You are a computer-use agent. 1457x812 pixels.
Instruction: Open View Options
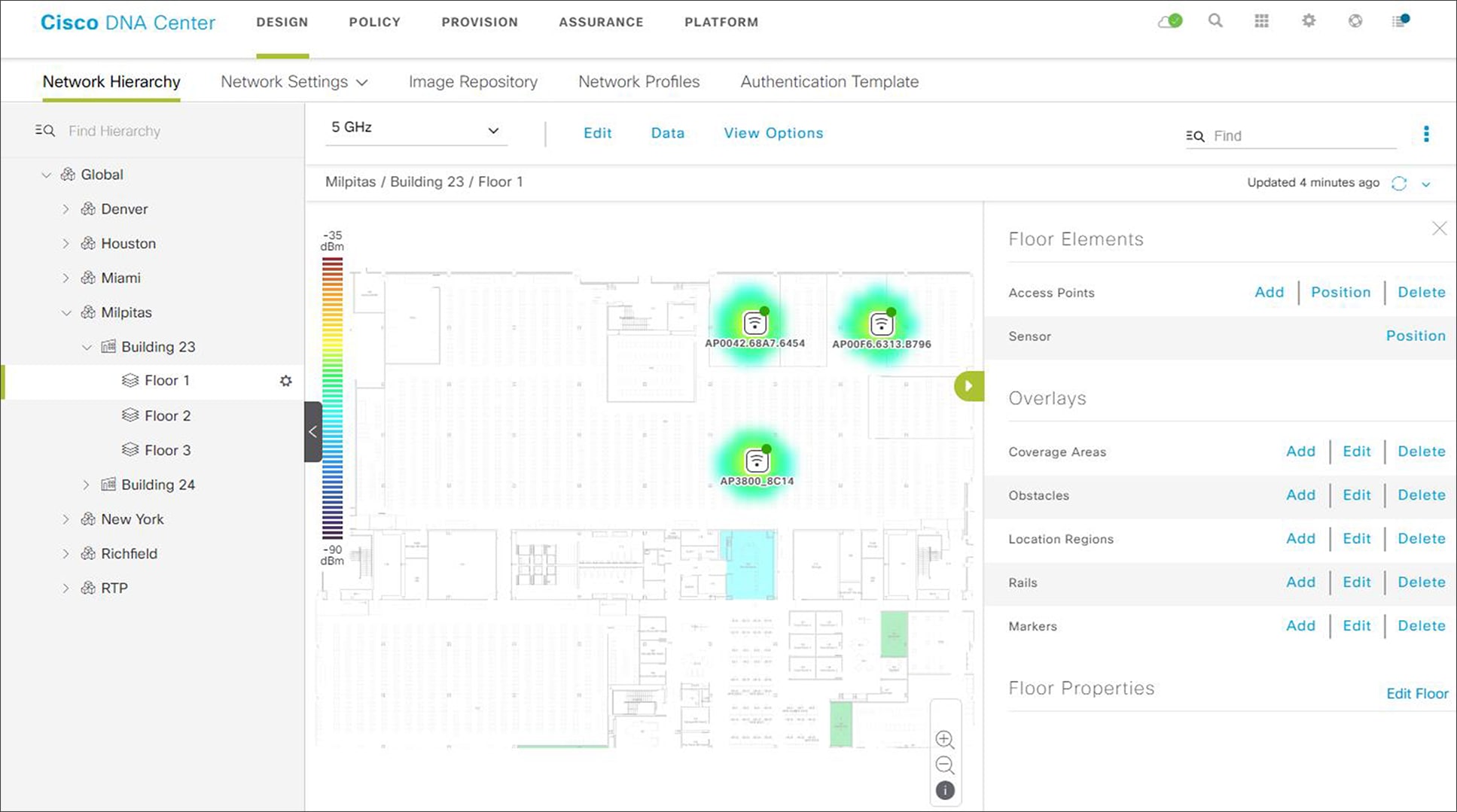[x=773, y=133]
